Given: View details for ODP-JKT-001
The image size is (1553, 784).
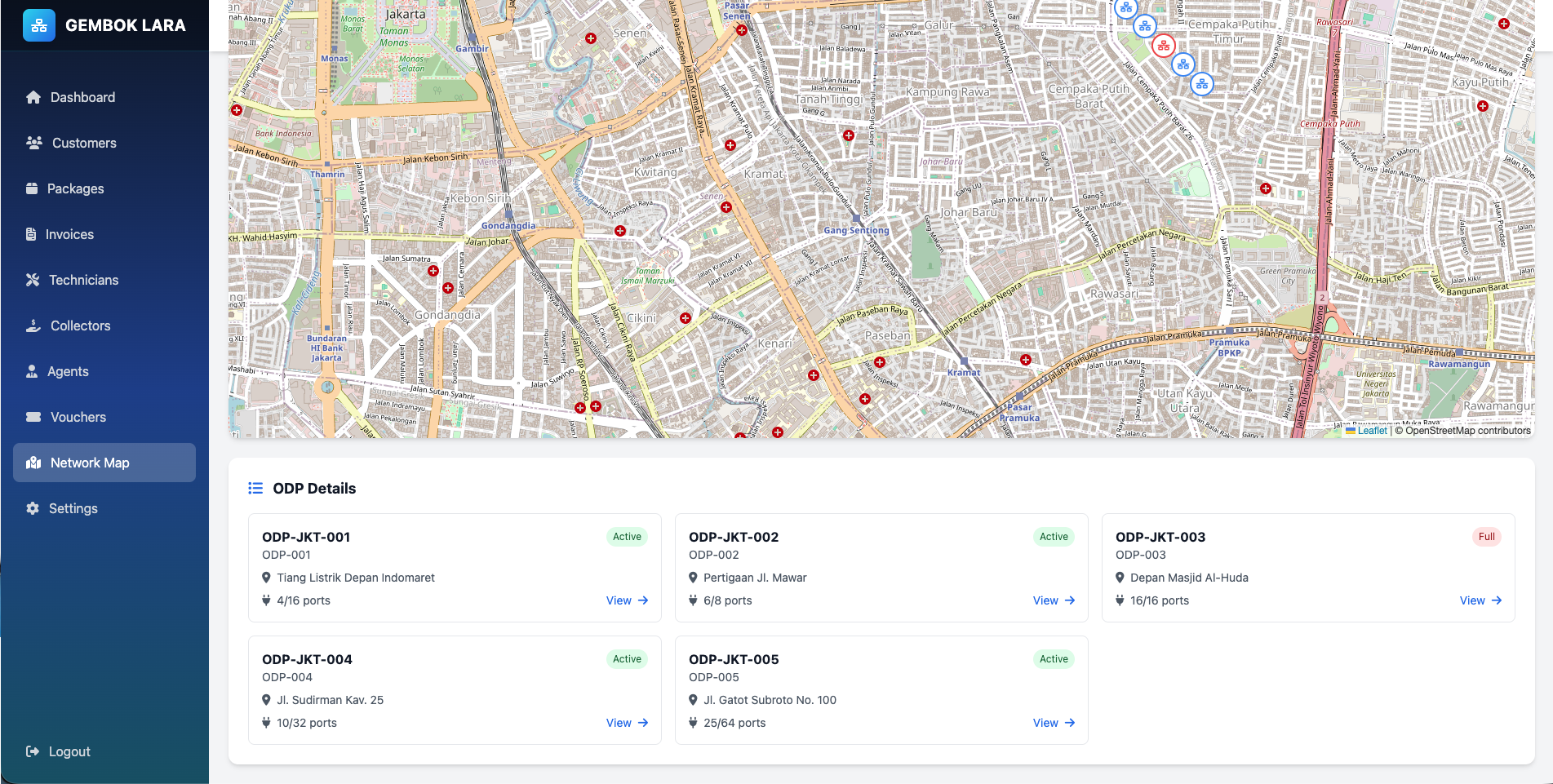Looking at the screenshot, I should (x=627, y=600).
